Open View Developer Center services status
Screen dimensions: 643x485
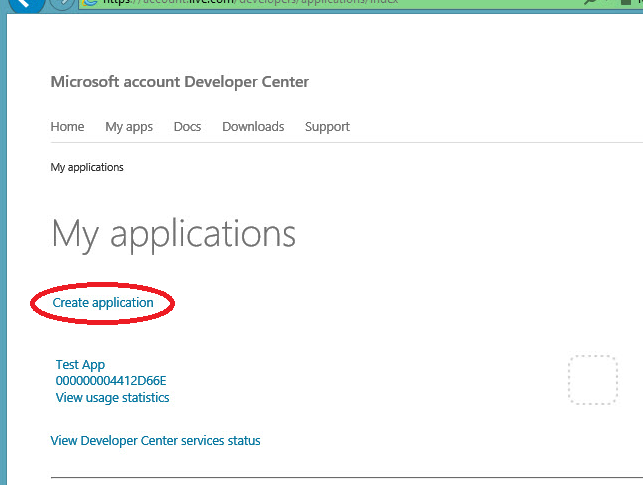pyautogui.click(x=155, y=440)
